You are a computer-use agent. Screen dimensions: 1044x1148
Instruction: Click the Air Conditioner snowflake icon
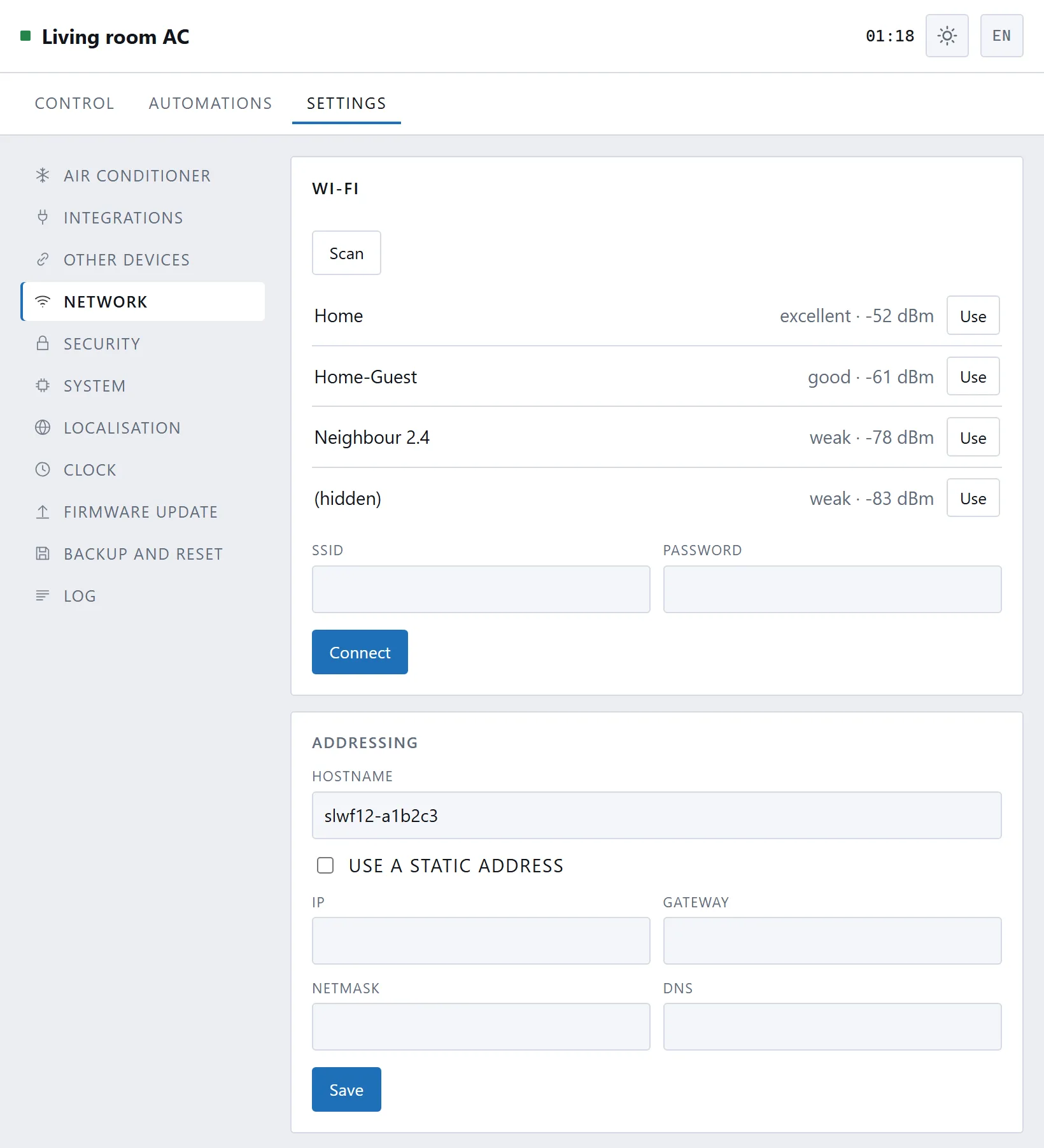click(x=43, y=175)
